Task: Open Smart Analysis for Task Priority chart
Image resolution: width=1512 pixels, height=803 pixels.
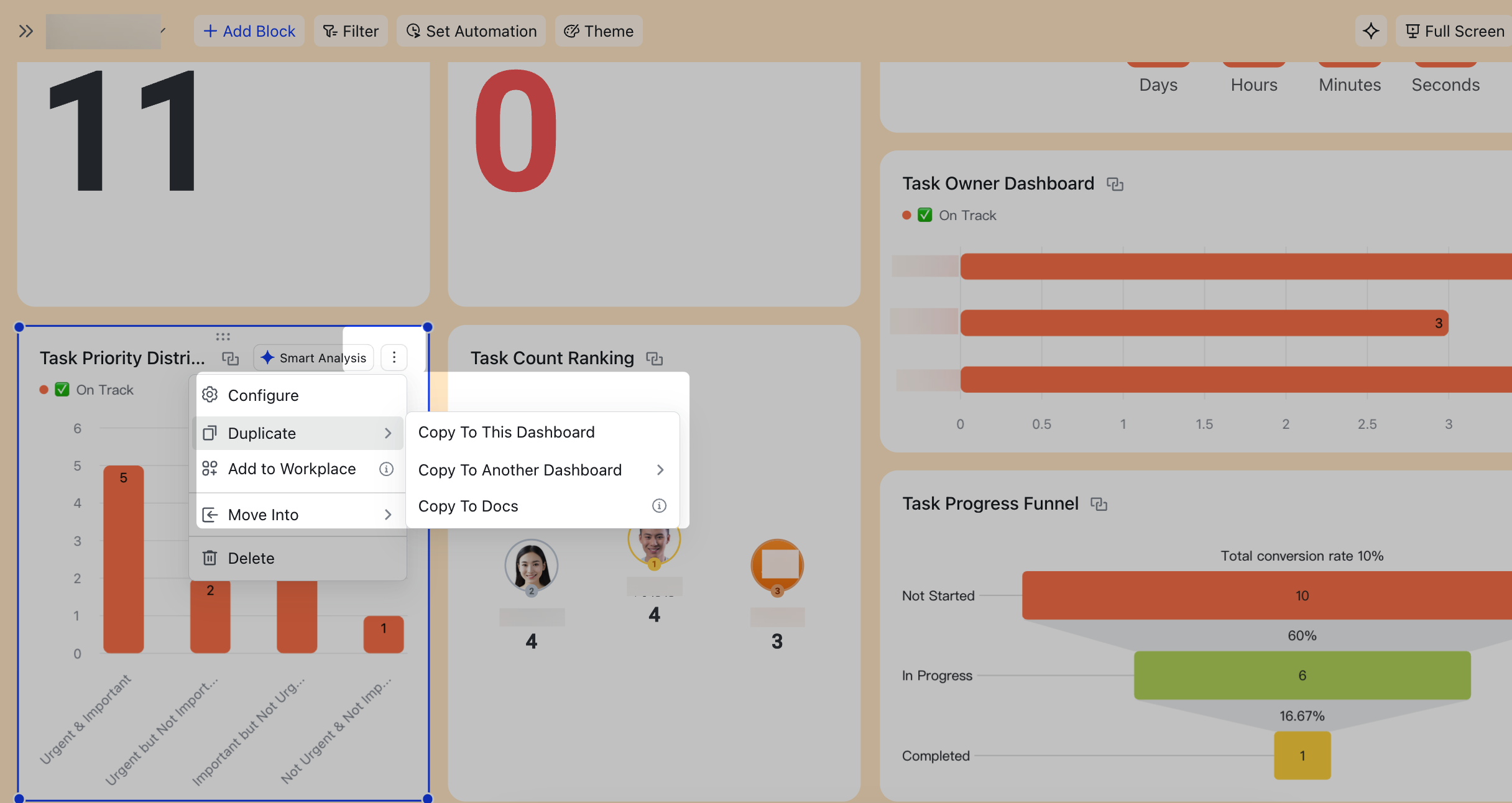Action: point(314,358)
